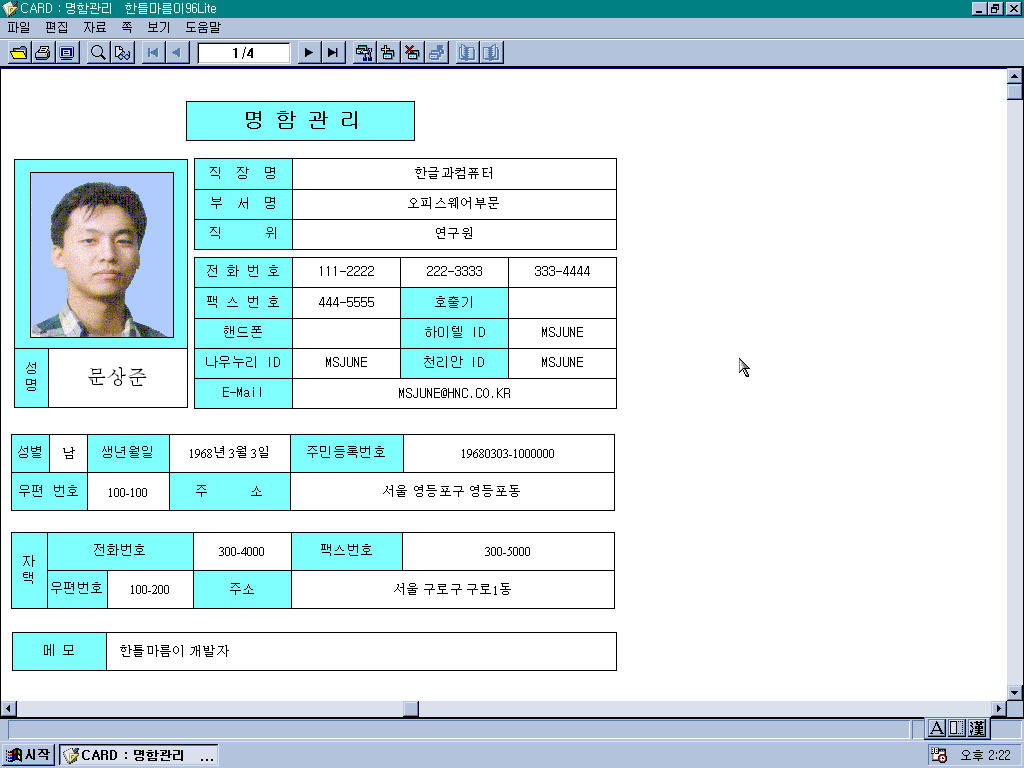
Task: Click the find-next document glasses icon
Action: pyautogui.click(x=123, y=53)
